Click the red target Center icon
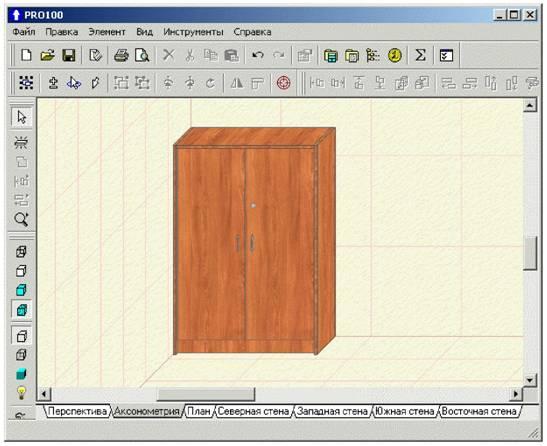The height and width of the screenshot is (446, 547). tap(283, 83)
